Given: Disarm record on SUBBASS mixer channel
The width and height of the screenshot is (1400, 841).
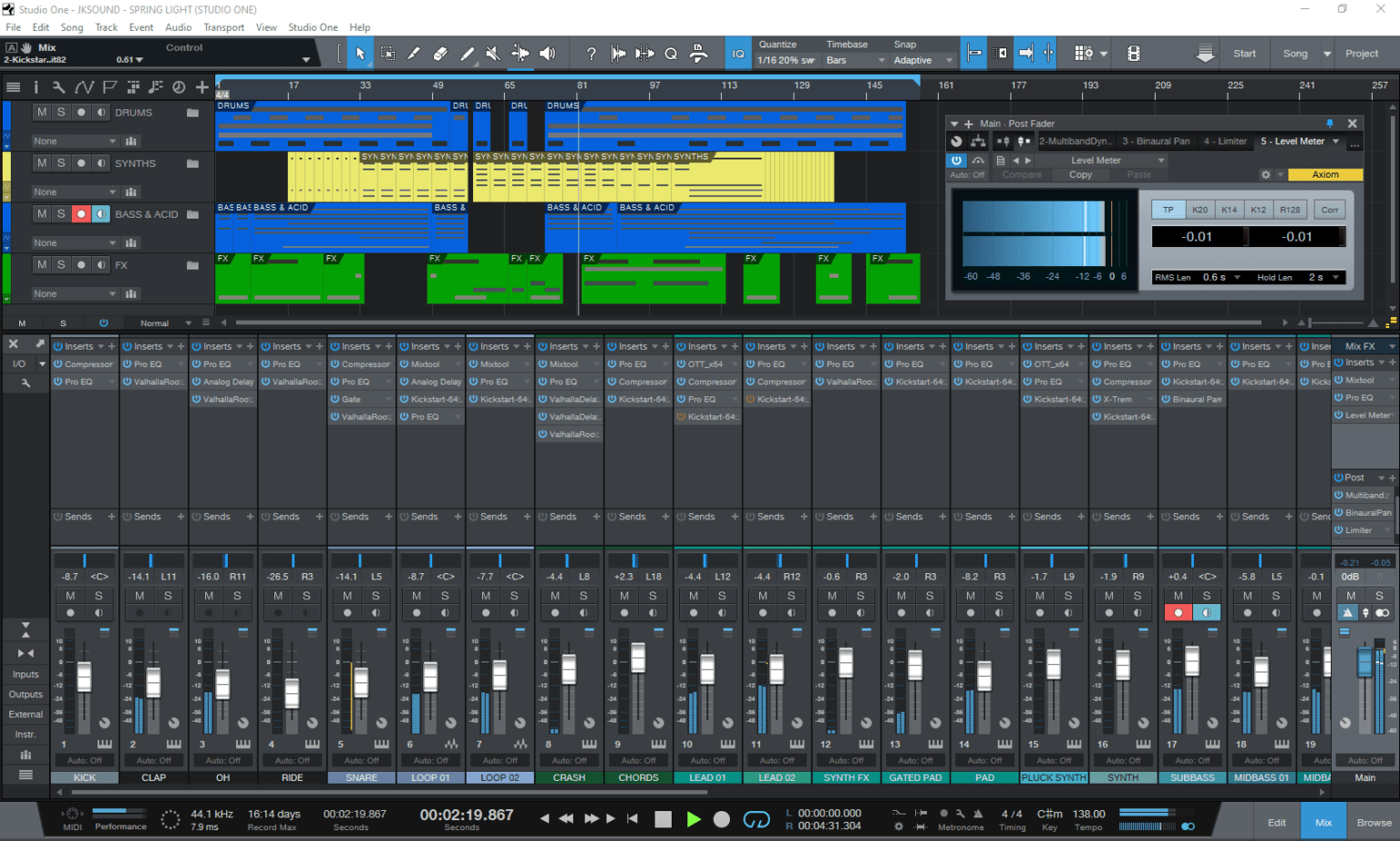Looking at the screenshot, I should 1179,612.
